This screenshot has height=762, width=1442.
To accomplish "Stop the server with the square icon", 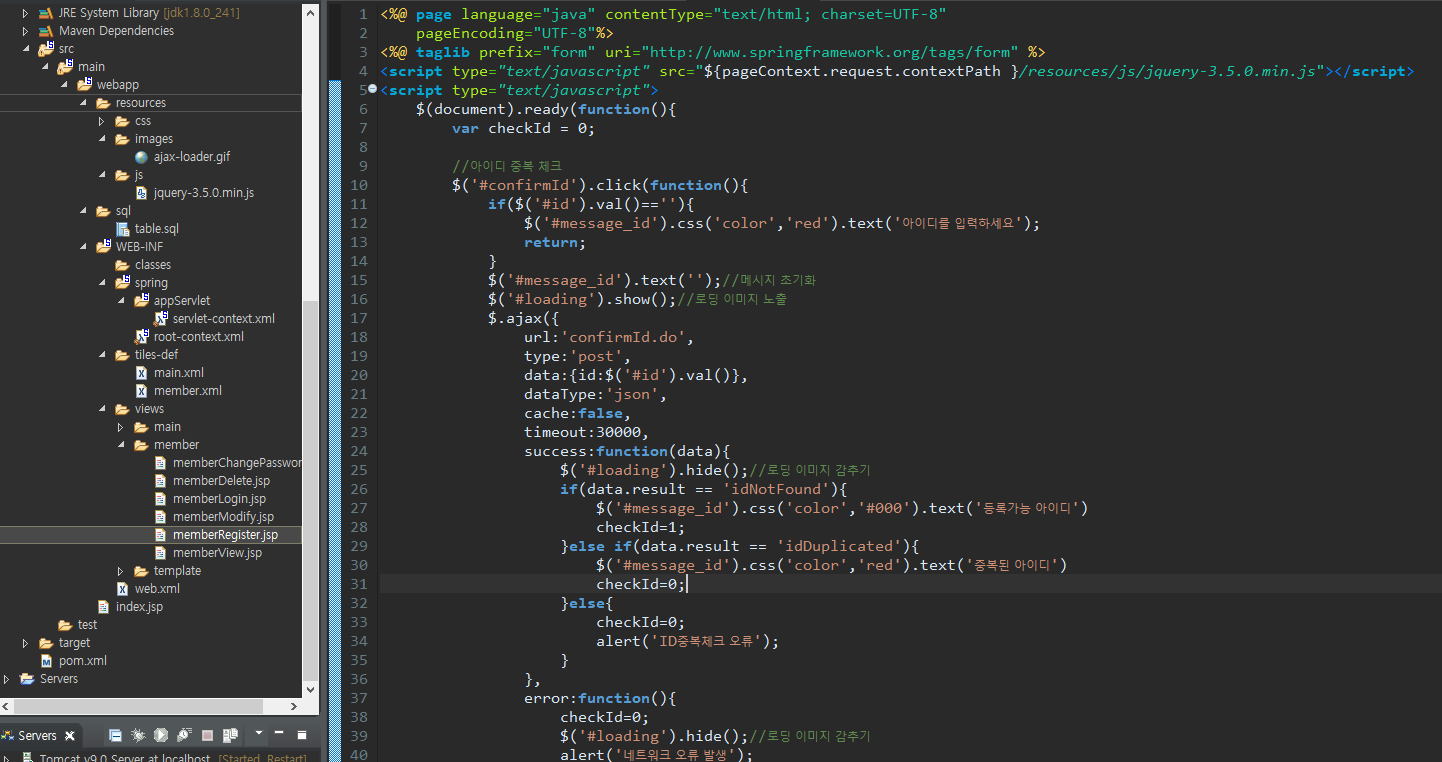I will tap(207, 735).
